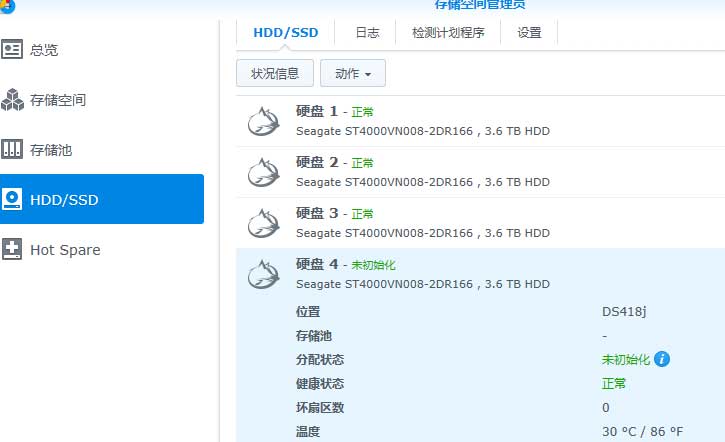Click the 状况信息 button
725x442 pixels.
(275, 73)
